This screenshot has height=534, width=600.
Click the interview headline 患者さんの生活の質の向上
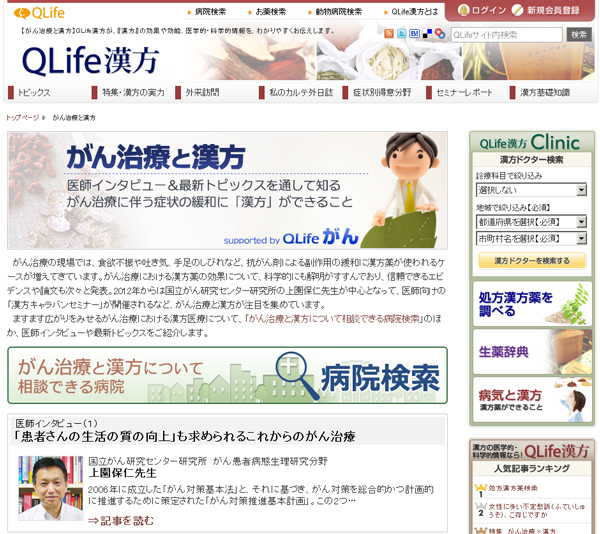tap(185, 436)
